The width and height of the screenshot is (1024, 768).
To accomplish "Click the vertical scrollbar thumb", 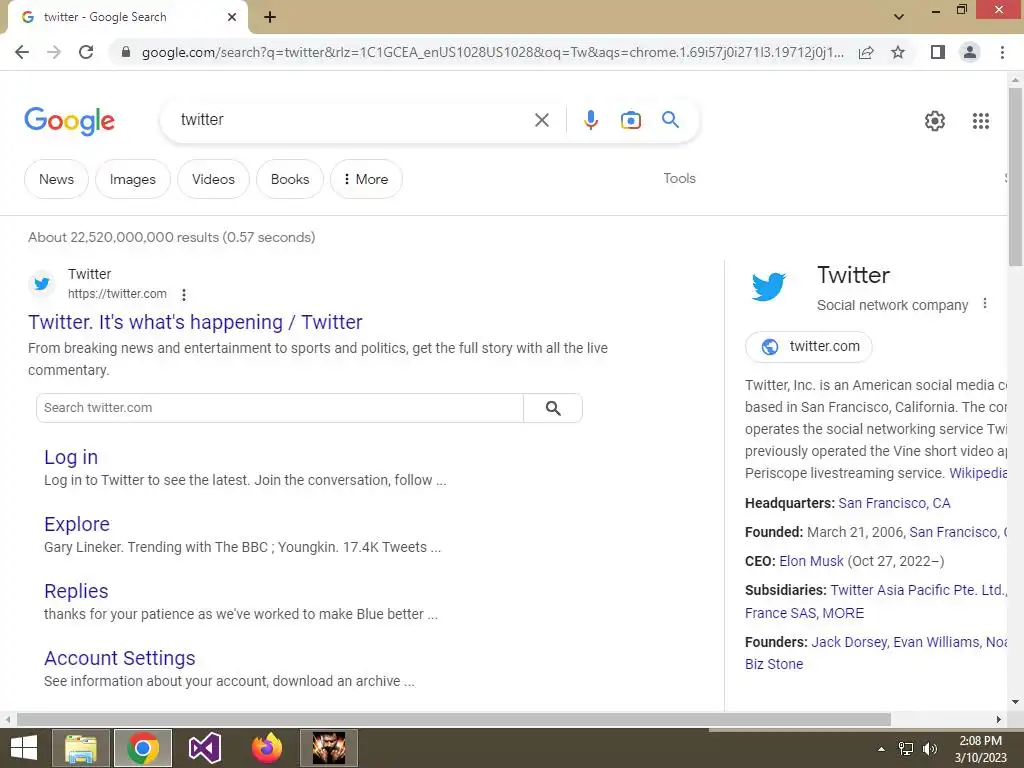I will point(1015,176).
